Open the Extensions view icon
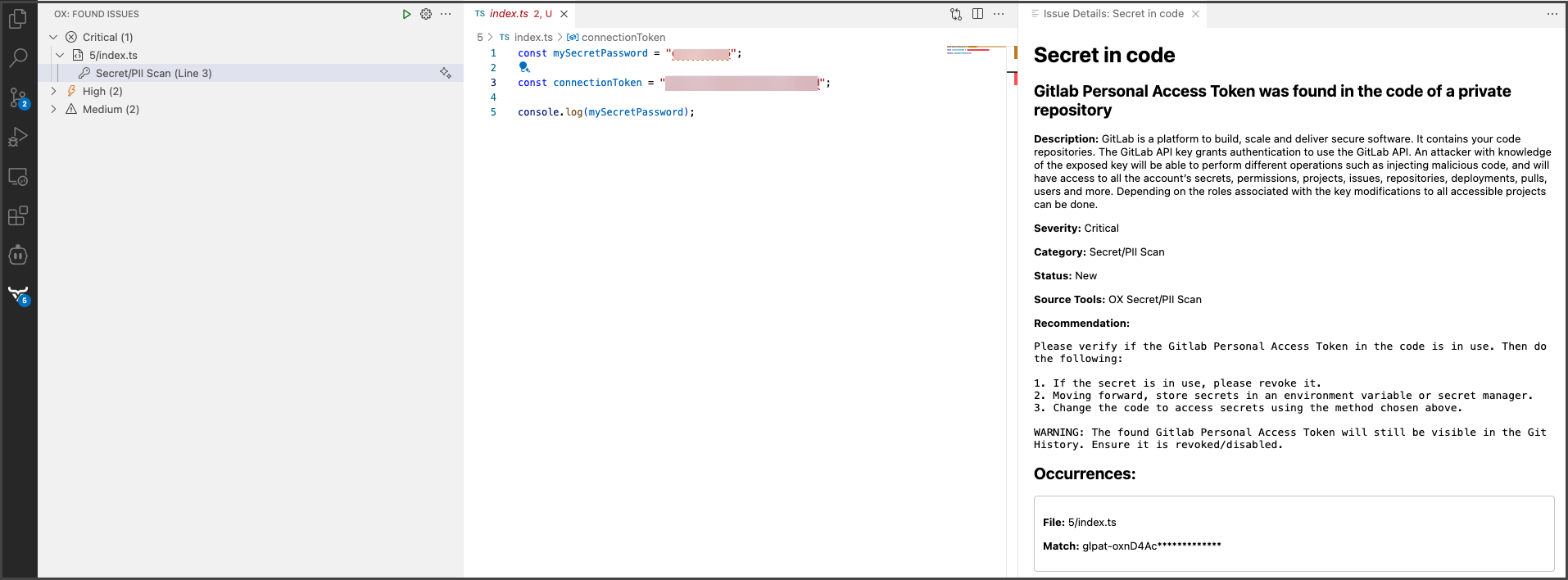Screen dimensions: 1568x580 tap(18, 215)
